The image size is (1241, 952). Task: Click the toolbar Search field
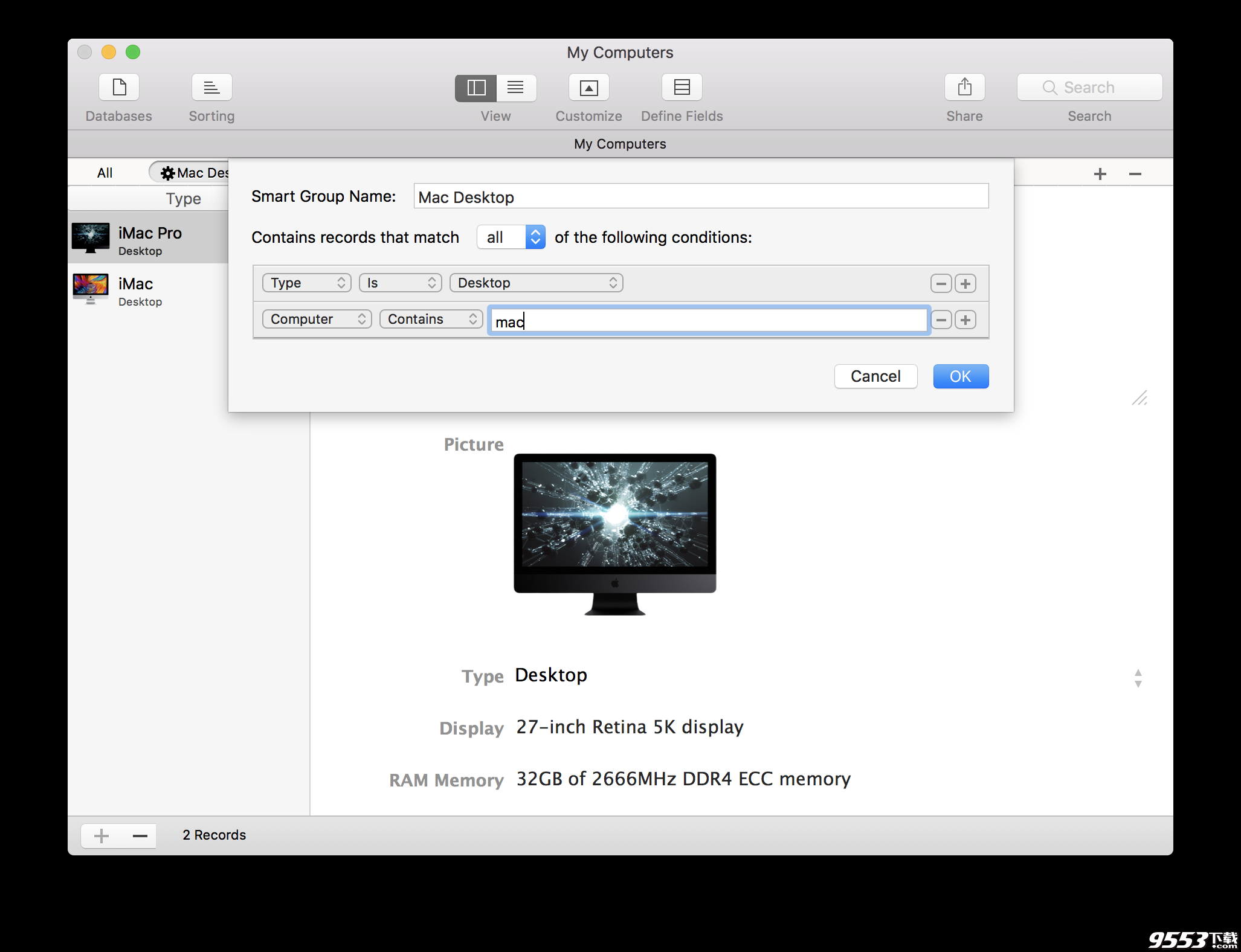[x=1089, y=88]
